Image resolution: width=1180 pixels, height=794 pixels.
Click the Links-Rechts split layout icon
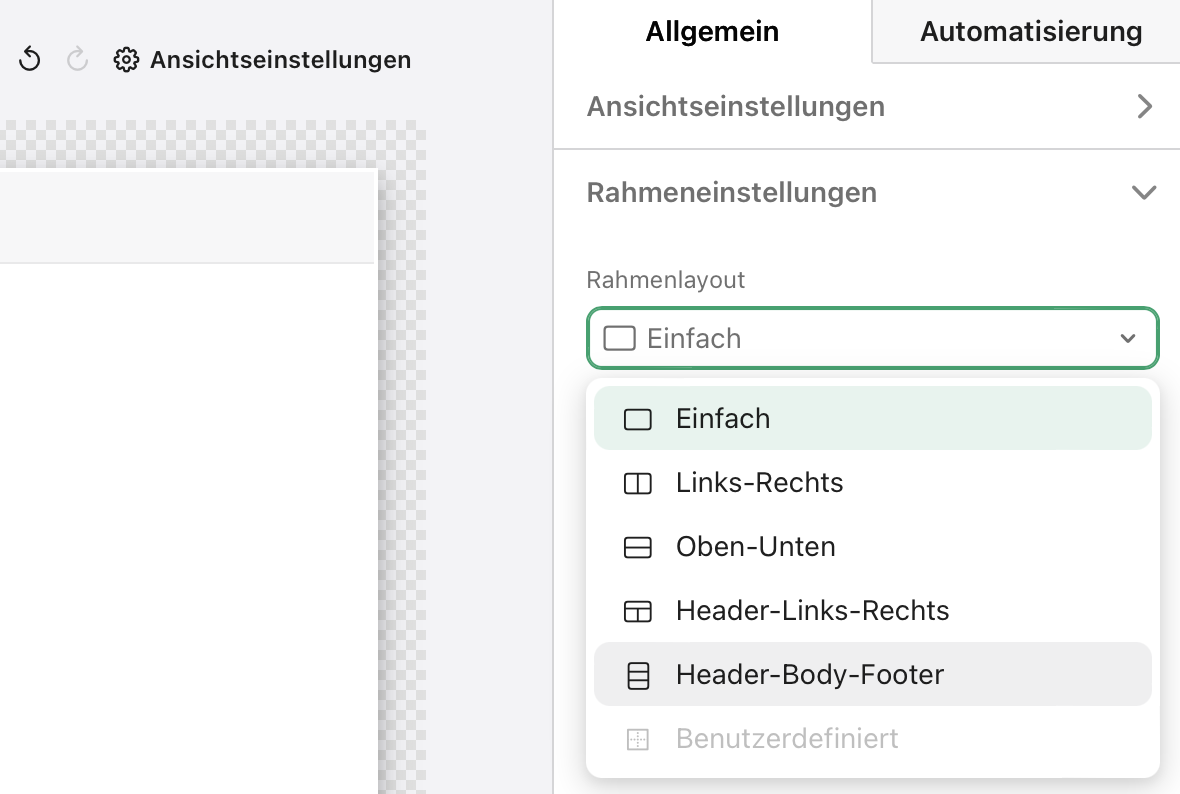(x=637, y=483)
